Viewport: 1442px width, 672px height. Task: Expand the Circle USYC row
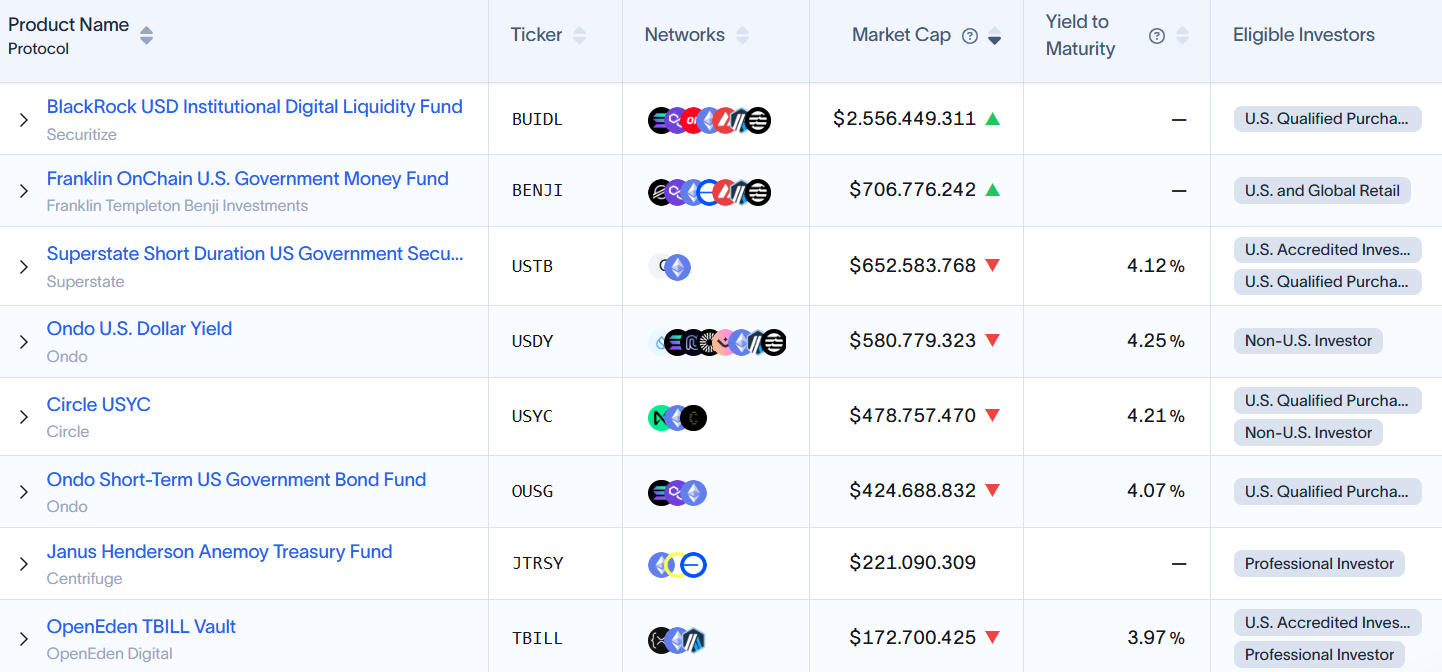click(24, 417)
